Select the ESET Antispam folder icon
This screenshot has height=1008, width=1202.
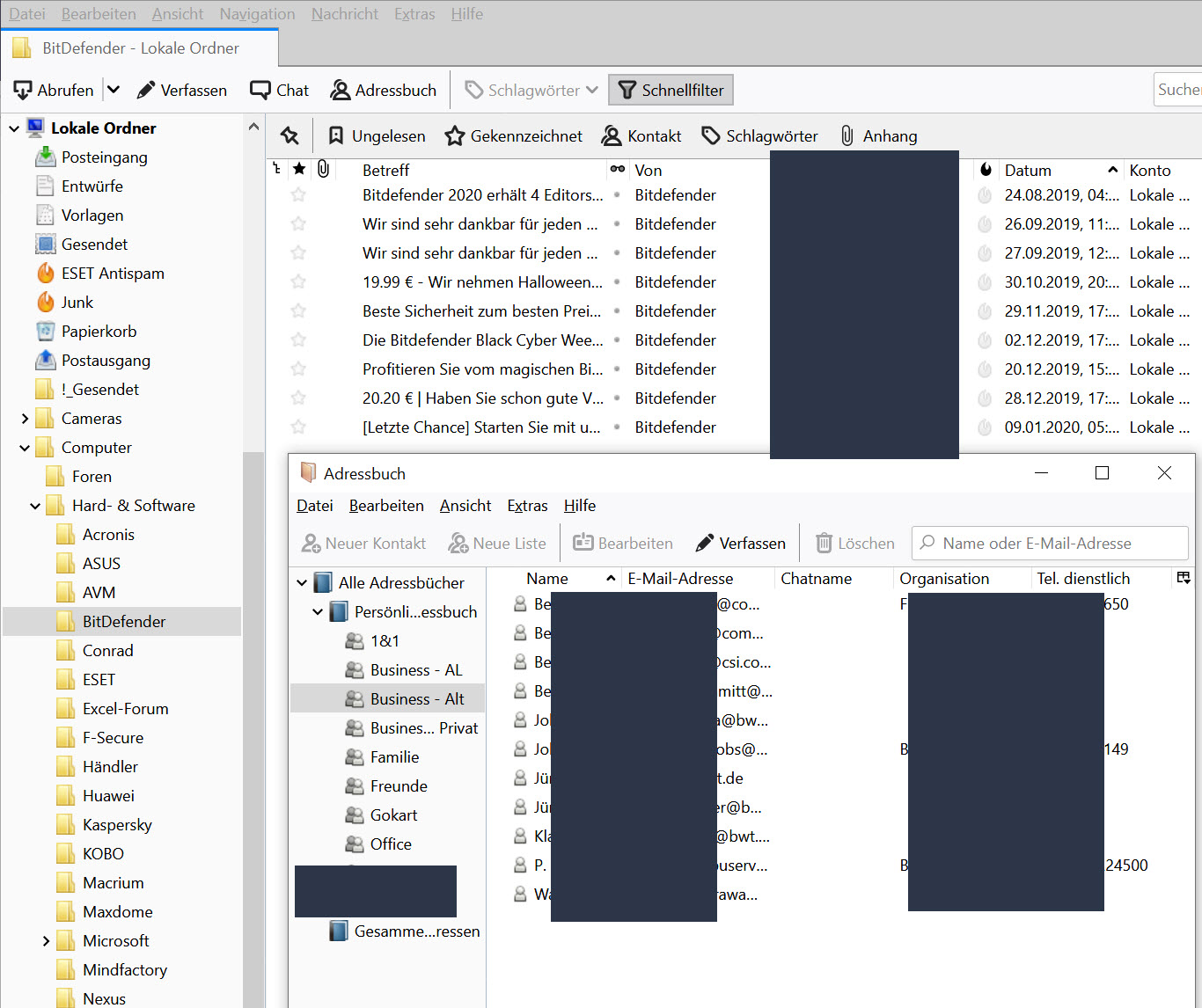46,273
